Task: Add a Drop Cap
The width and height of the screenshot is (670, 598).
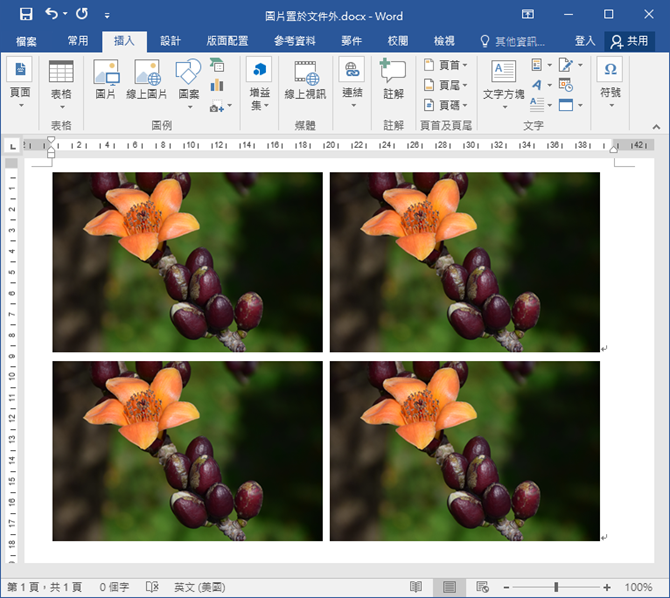Action: pos(541,105)
